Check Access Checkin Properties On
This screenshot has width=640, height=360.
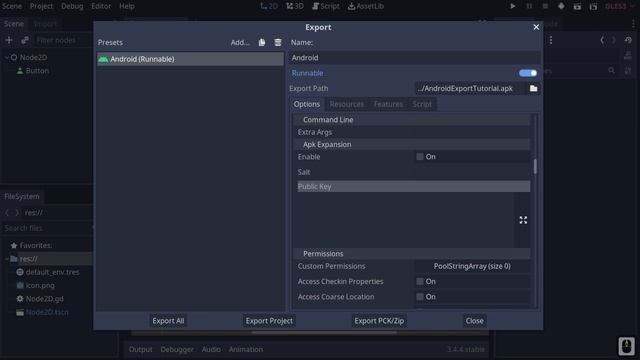[x=420, y=281]
